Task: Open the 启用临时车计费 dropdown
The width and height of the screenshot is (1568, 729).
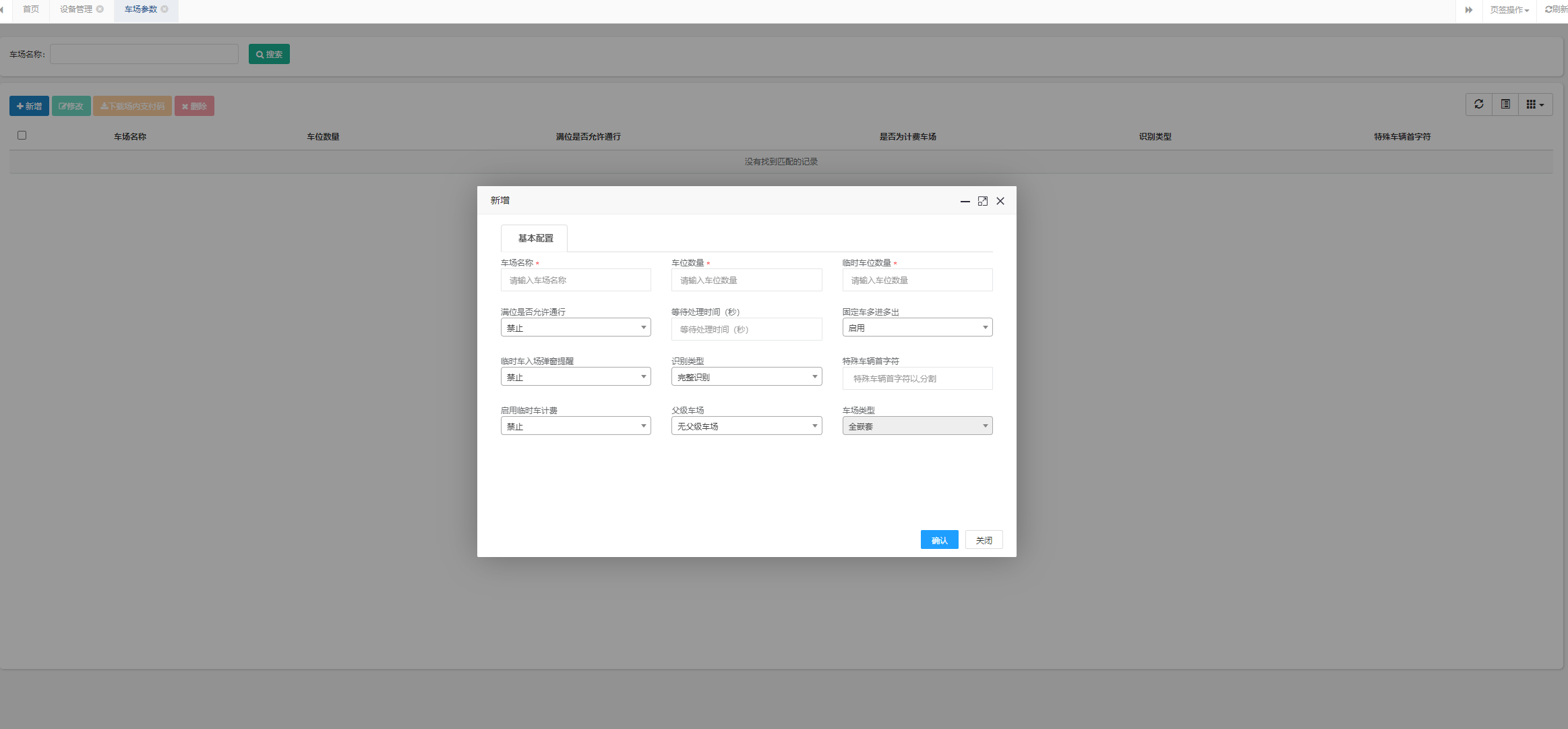Action: [576, 426]
